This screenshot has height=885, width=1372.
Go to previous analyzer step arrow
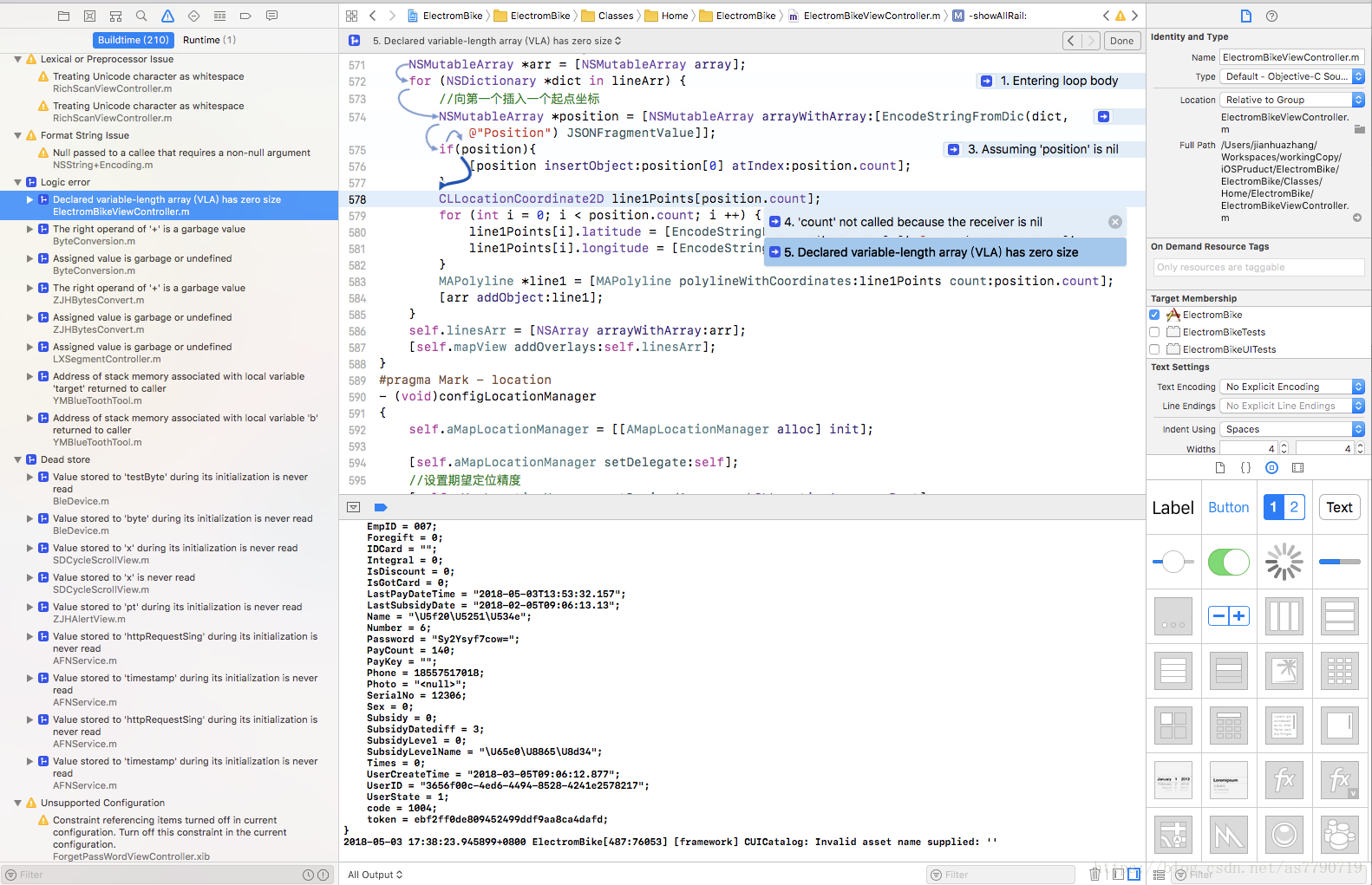point(1072,41)
